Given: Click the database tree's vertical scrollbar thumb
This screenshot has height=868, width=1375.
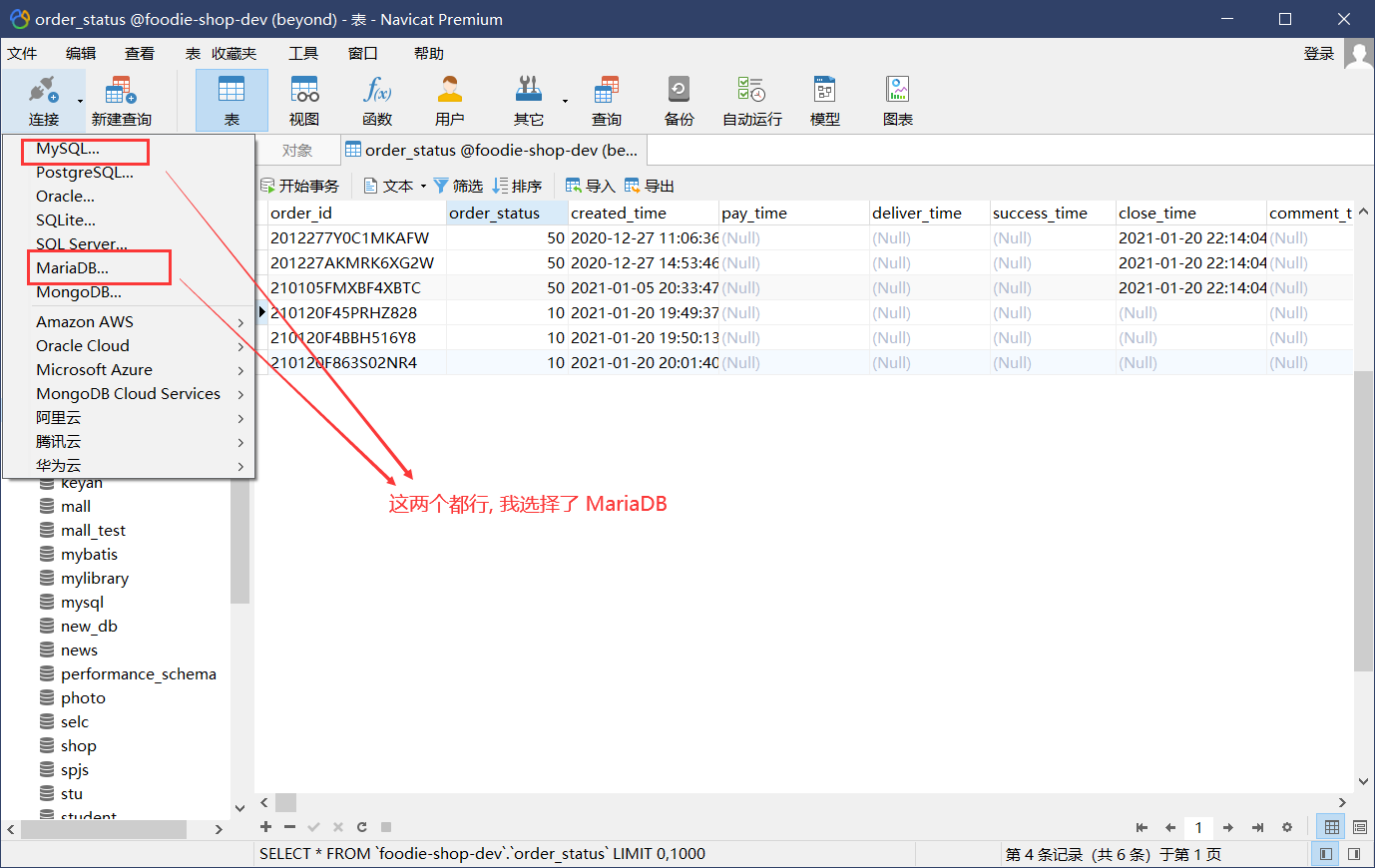Looking at the screenshot, I should tap(239, 541).
